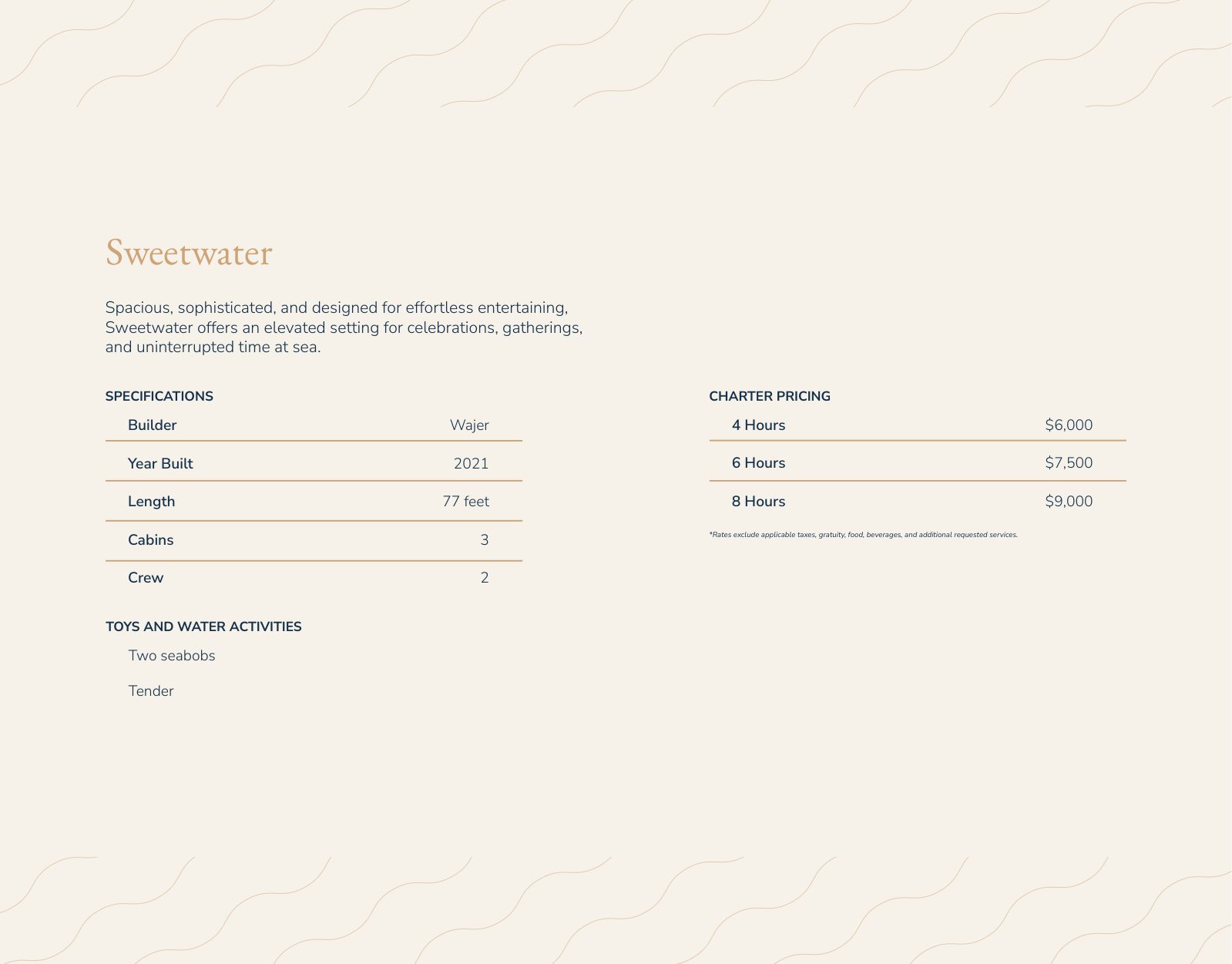Select the Two seabobs item
The height and width of the screenshot is (964, 1232).
[x=172, y=656]
